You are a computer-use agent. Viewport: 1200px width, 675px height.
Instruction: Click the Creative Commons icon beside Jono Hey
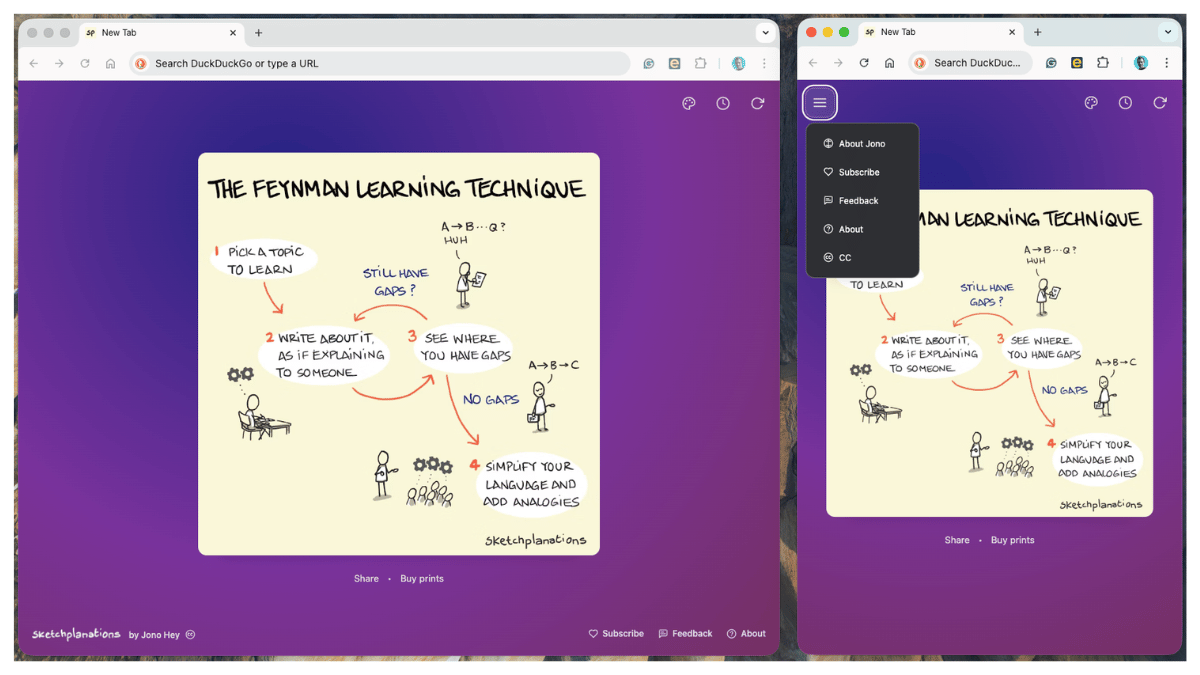(x=190, y=634)
